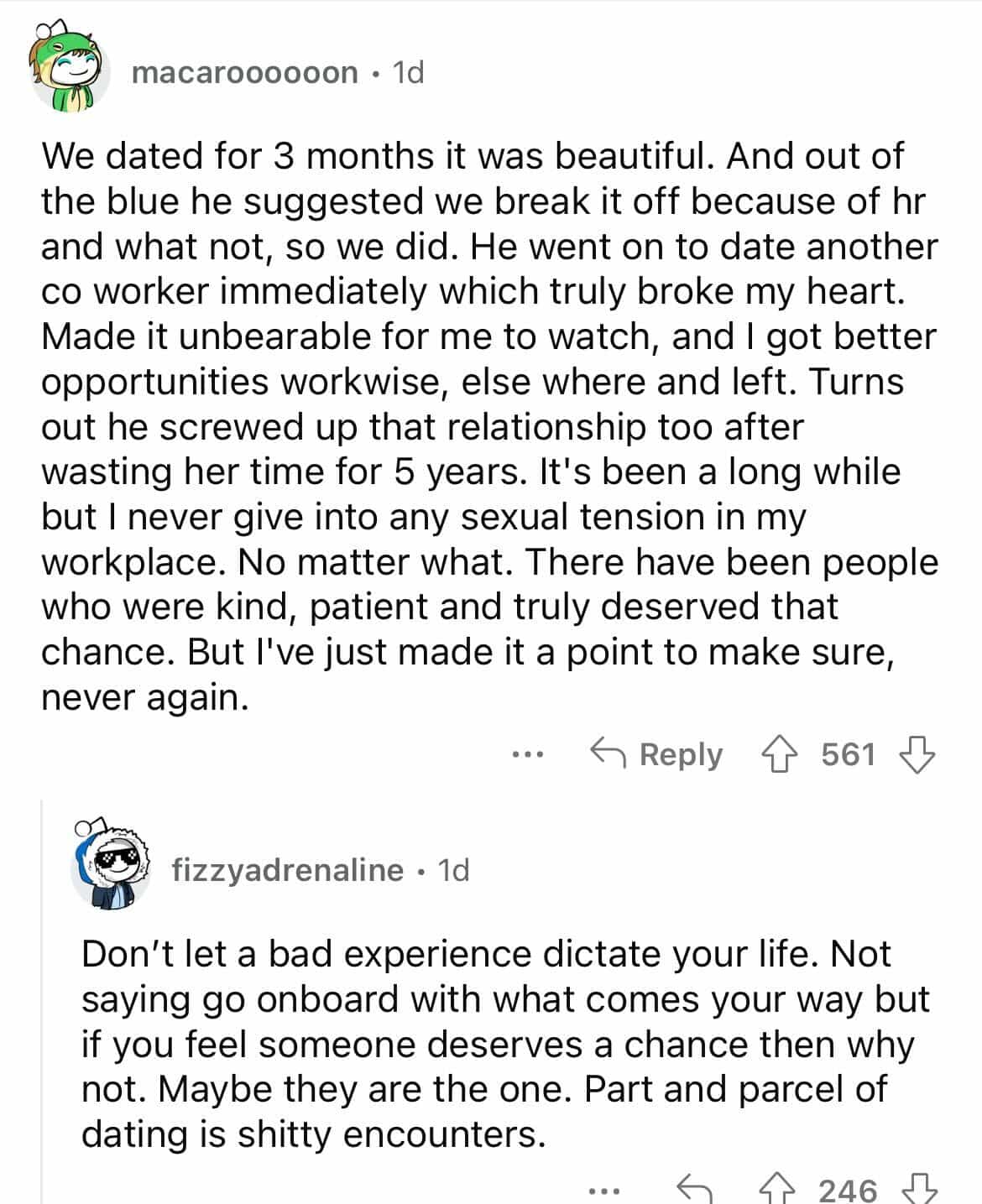This screenshot has width=982, height=1204.
Task: Visit the macarooooon username profile
Action: pyautogui.click(x=244, y=73)
